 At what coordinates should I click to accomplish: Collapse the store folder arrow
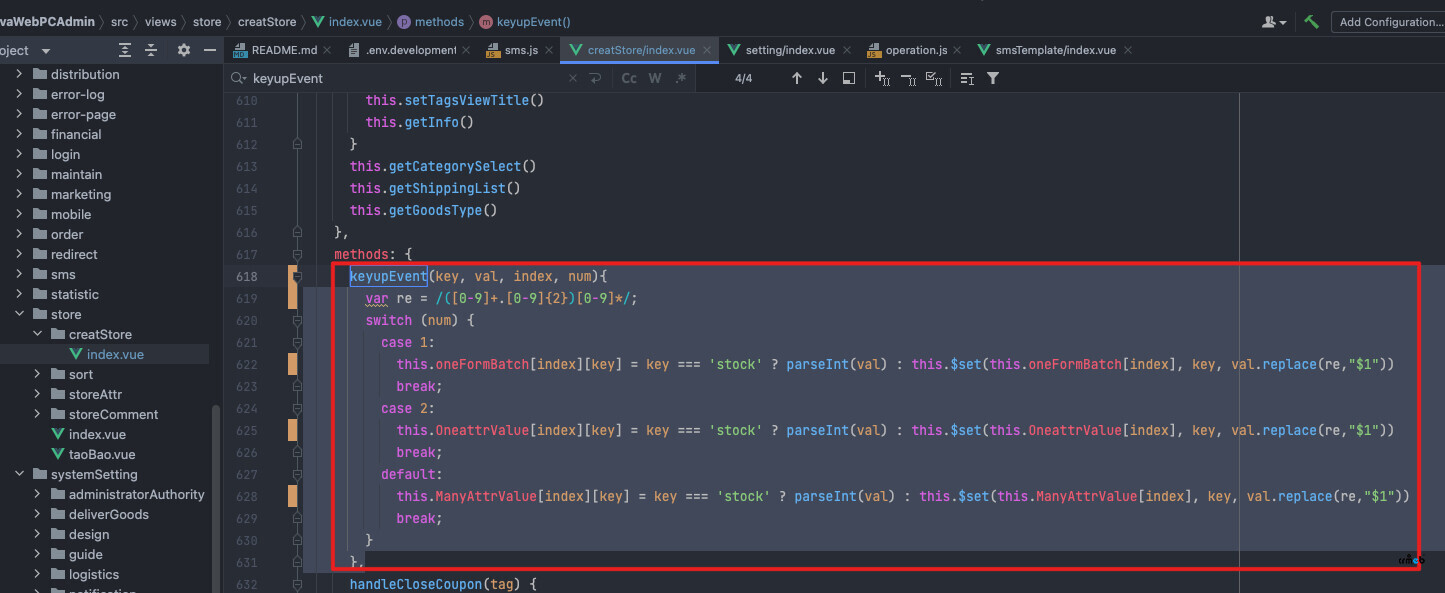(19, 314)
